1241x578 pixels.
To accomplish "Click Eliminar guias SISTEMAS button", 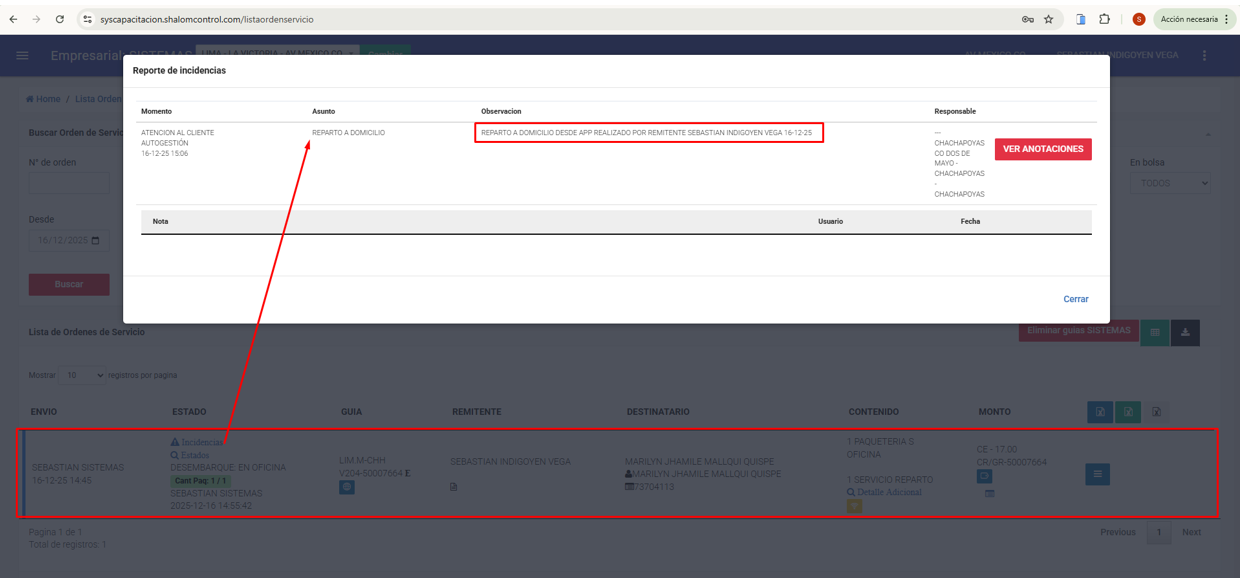I will [x=1078, y=331].
